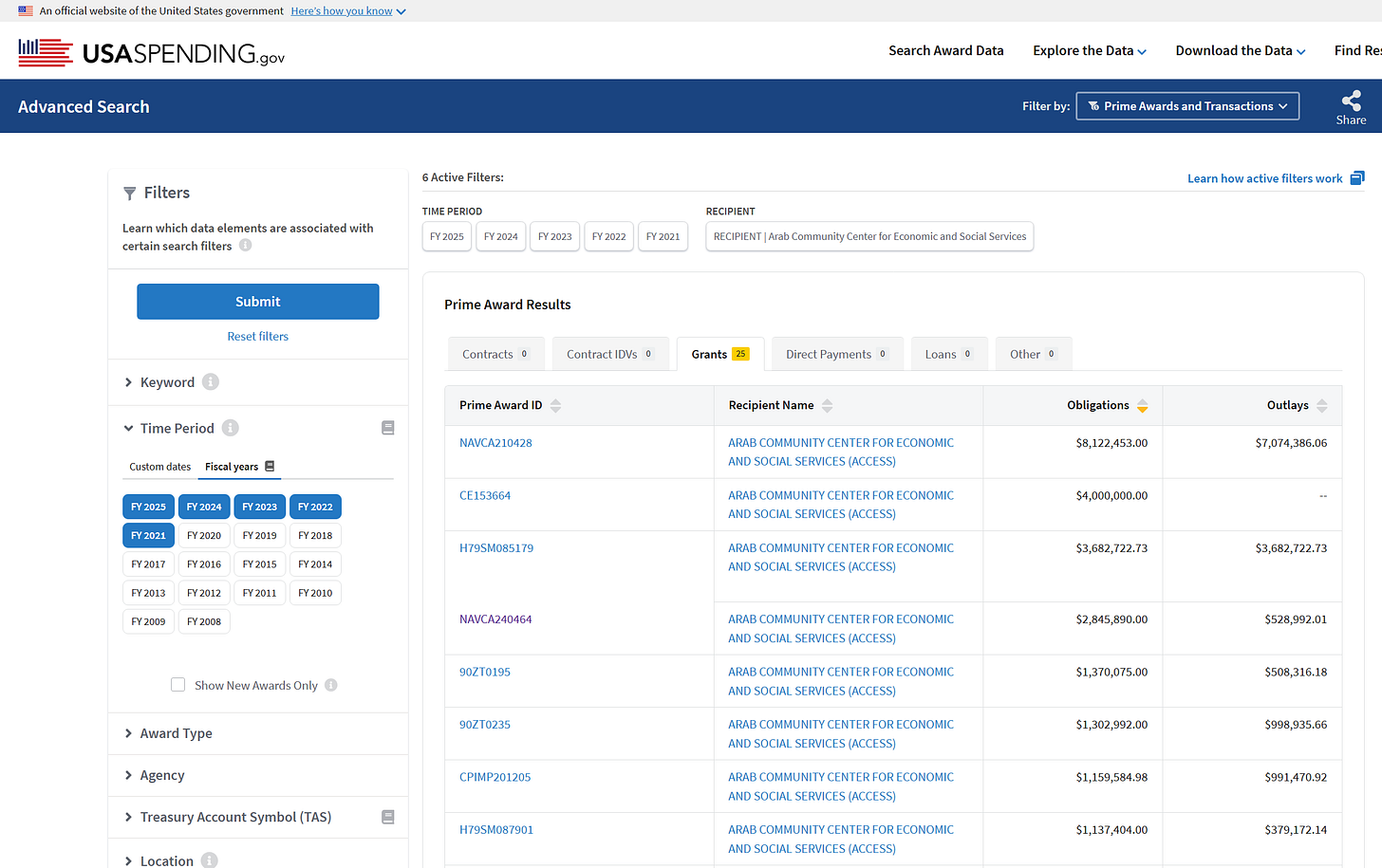Open award H79SM085179
The height and width of the screenshot is (868, 1382).
tap(496, 548)
